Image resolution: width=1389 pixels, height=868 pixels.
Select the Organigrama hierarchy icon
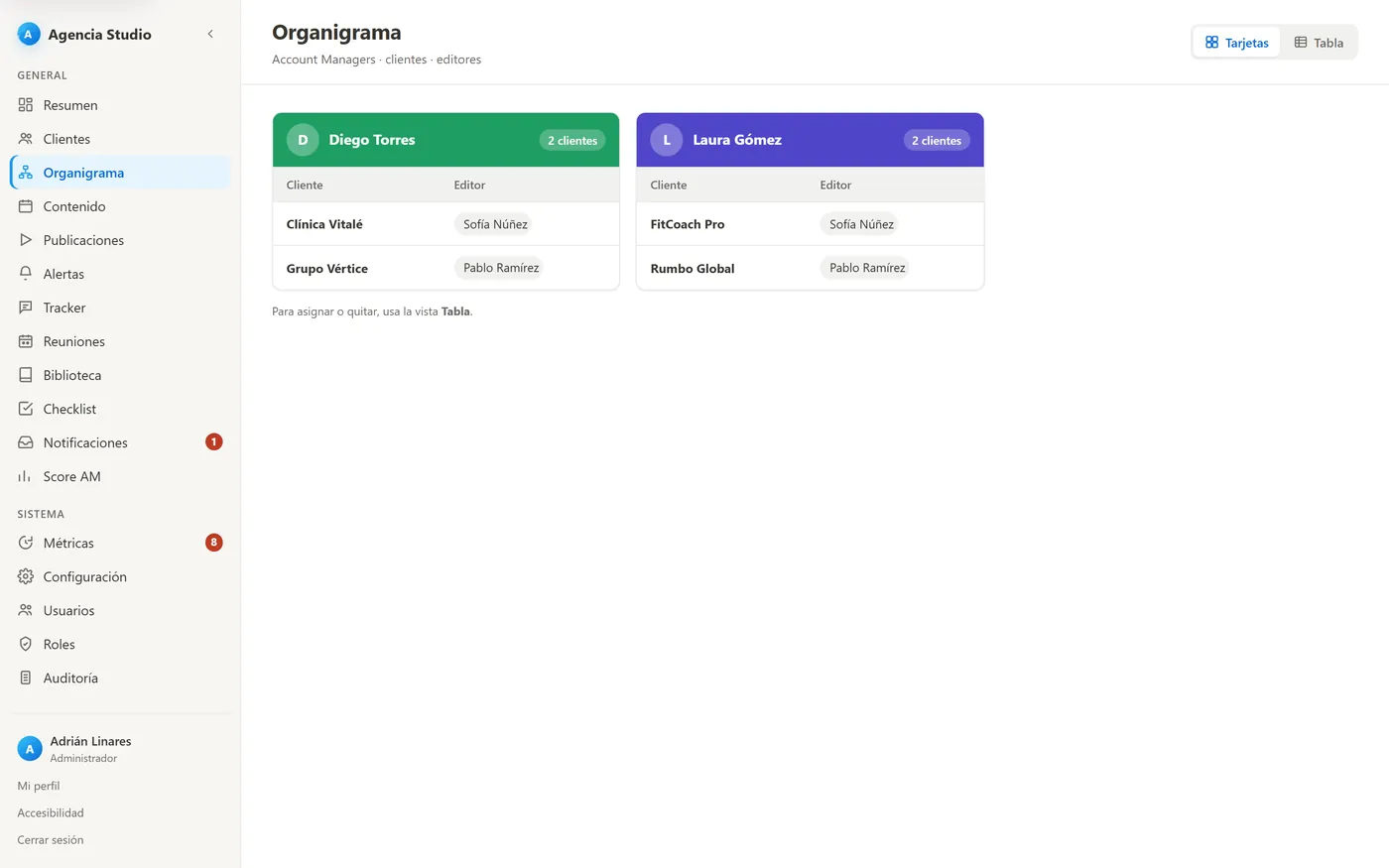26,173
